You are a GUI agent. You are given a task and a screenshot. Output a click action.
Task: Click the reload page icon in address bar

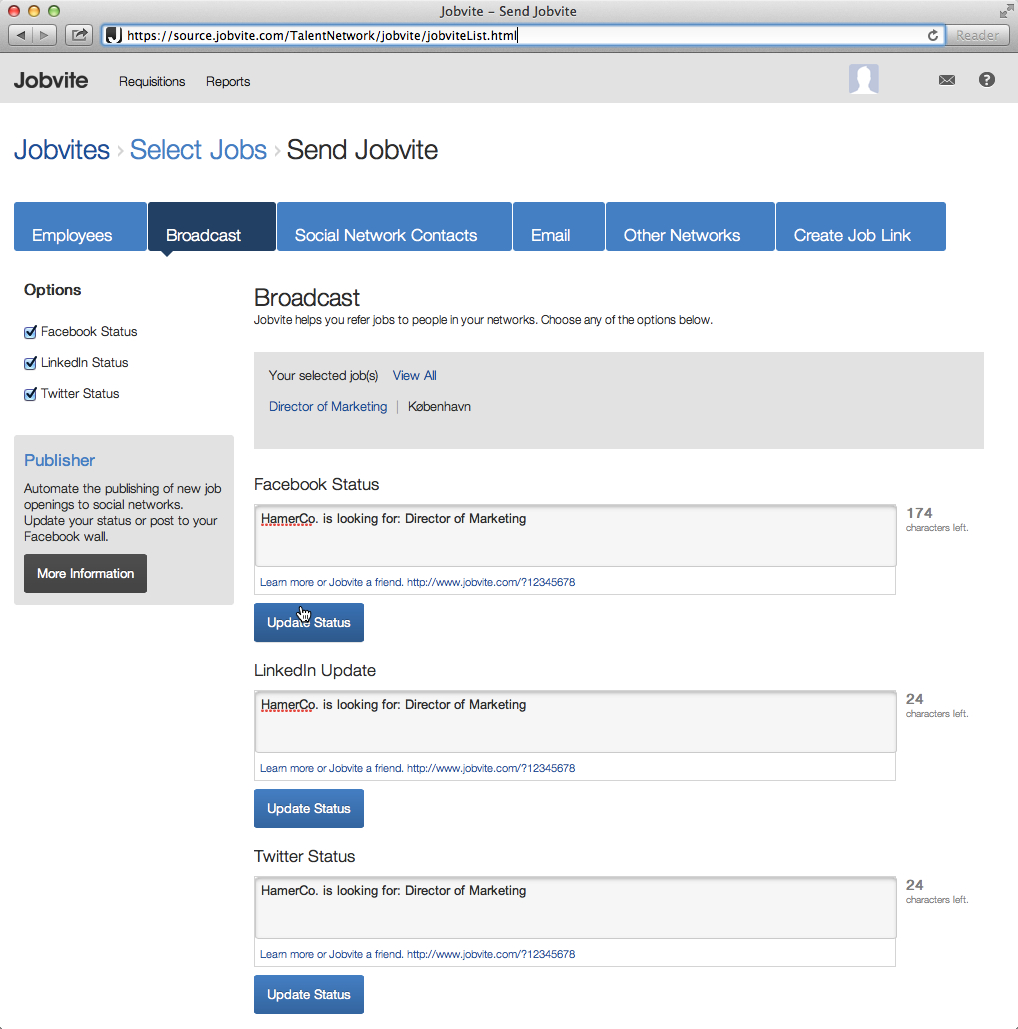click(933, 35)
